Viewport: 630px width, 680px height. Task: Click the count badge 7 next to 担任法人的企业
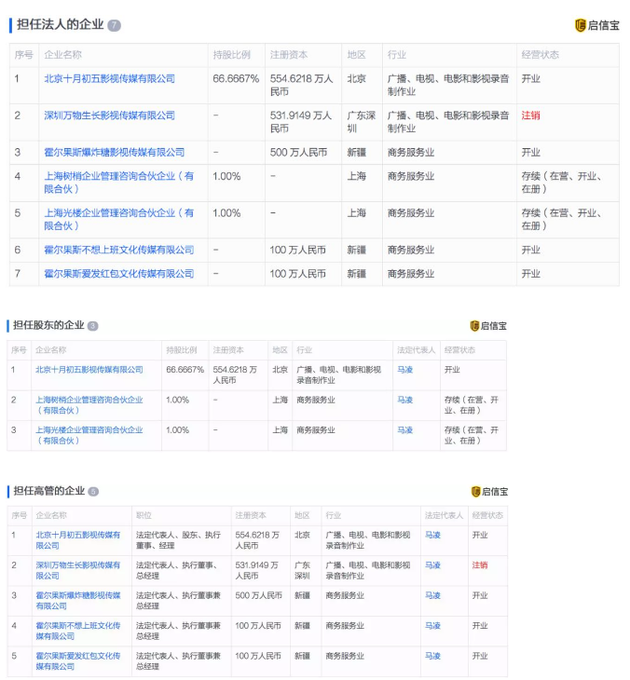(x=114, y=25)
